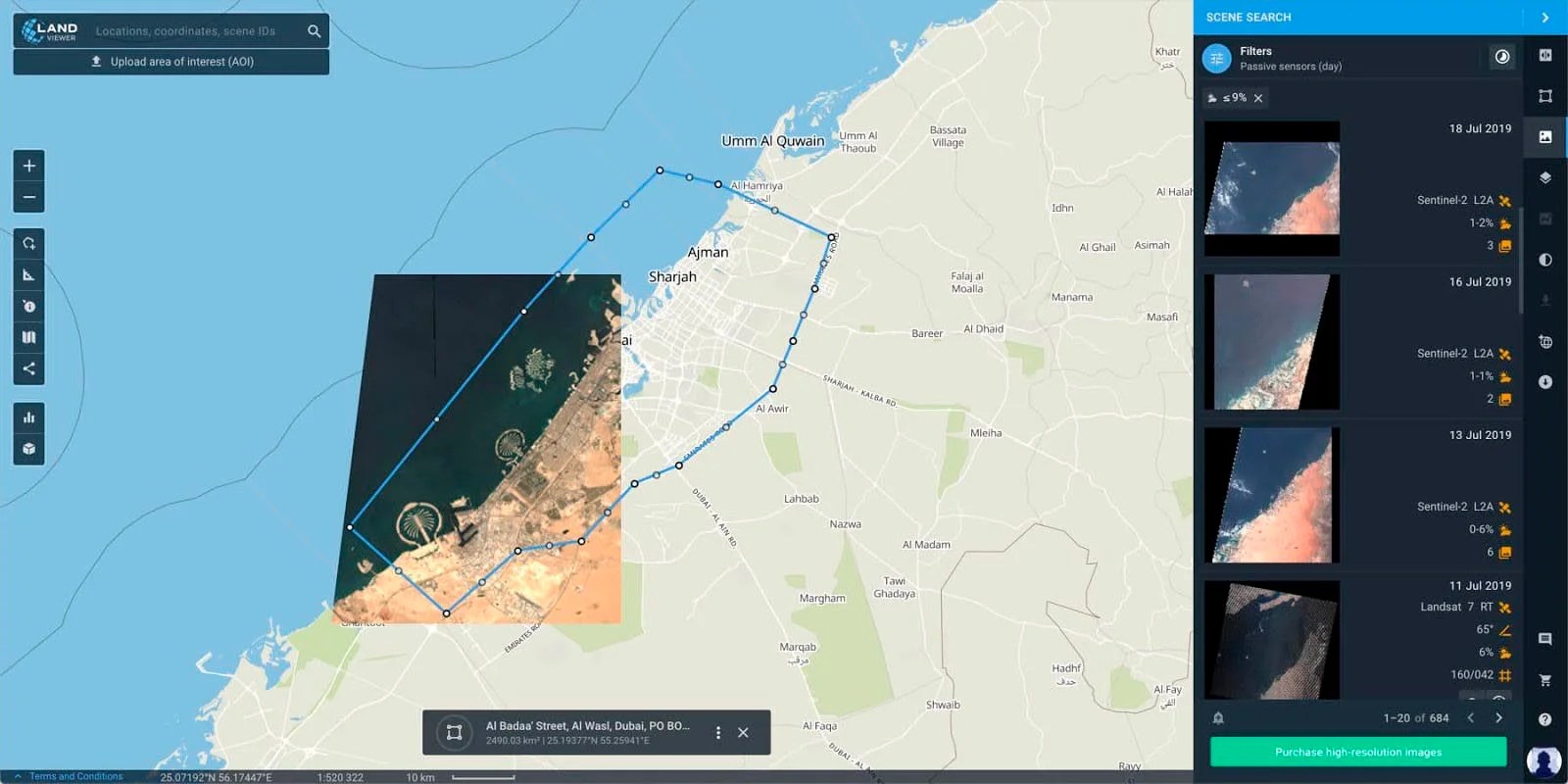The image size is (1568, 784).
Task: Go to next page of scene results
Action: point(1498,718)
